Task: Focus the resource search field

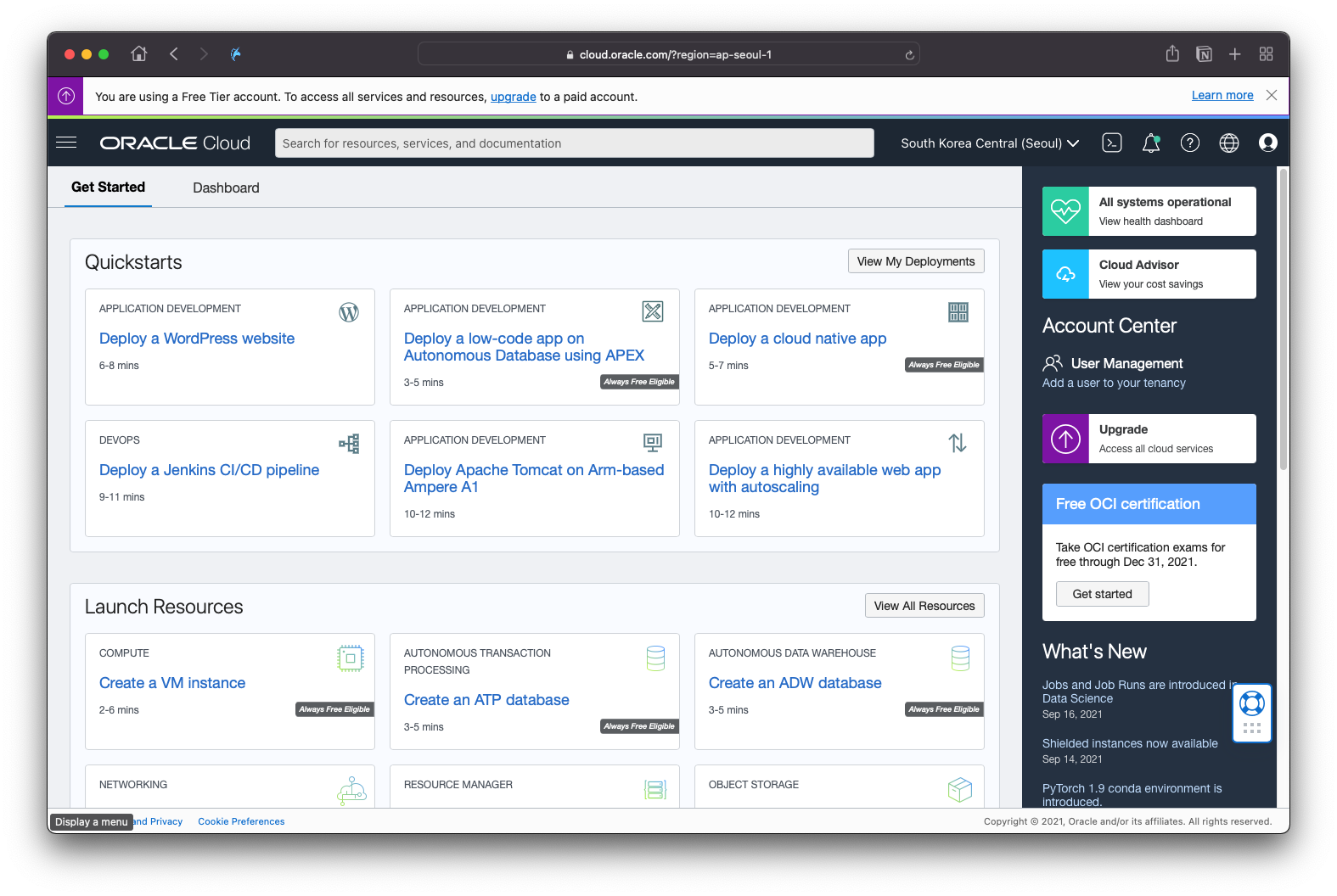Action: pos(575,143)
